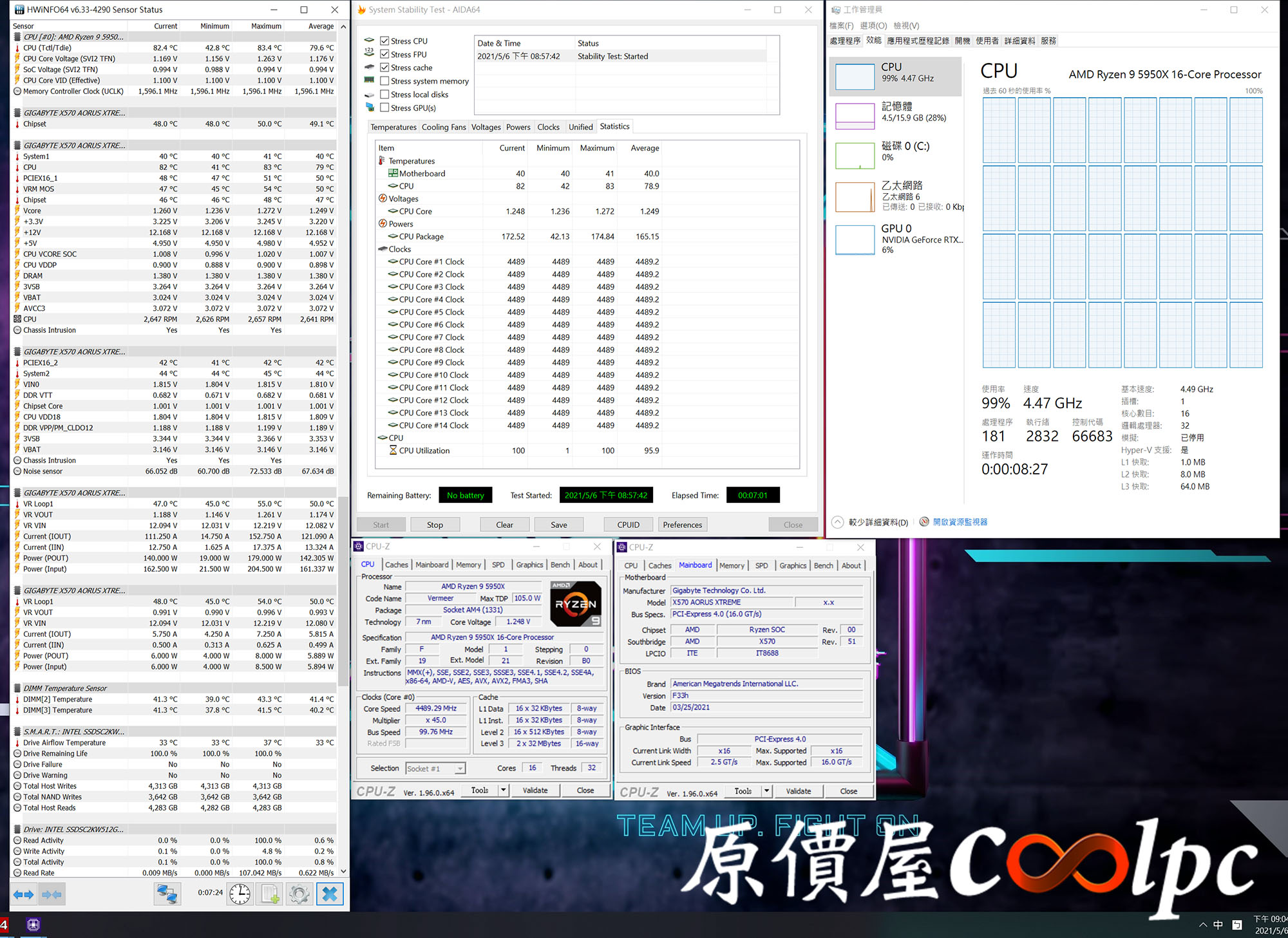The image size is (1288, 938).
Task: Open HWiNFO remote network monitoring icon
Action: [167, 894]
